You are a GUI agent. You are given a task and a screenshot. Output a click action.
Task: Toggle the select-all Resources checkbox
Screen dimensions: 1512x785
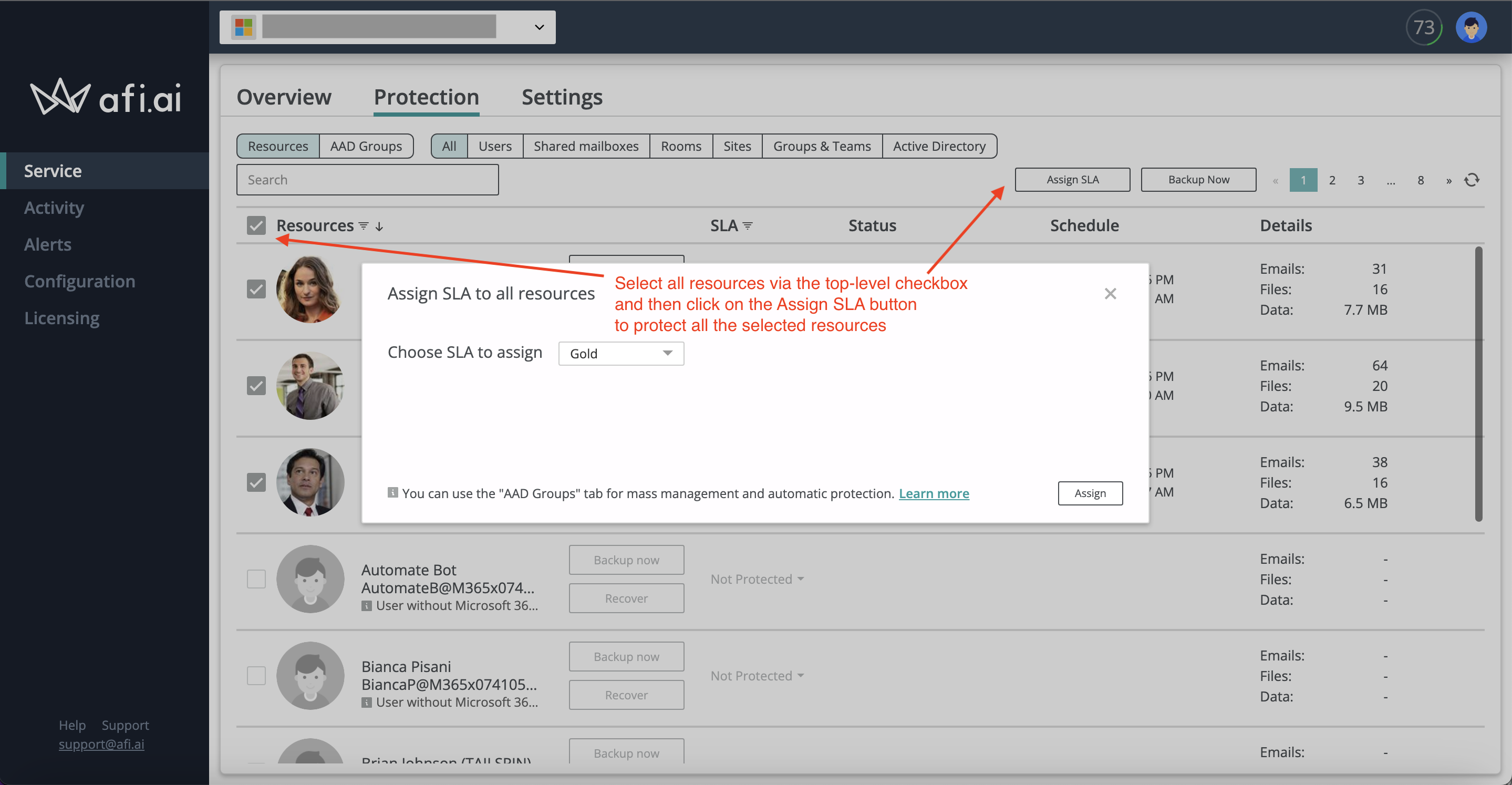(256, 225)
